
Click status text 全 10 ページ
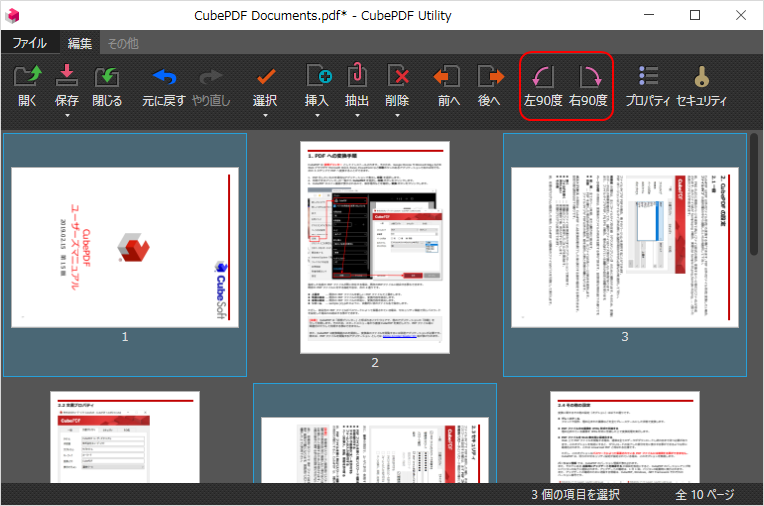(705, 494)
